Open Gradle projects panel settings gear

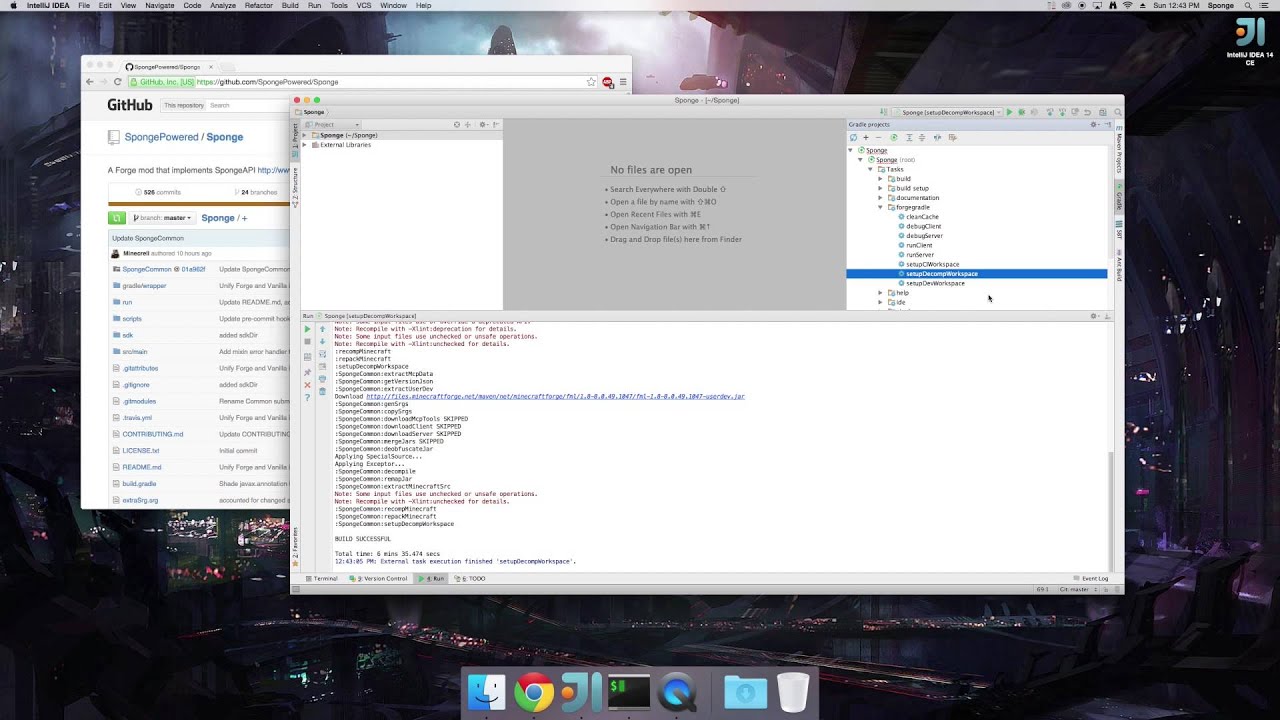[1094, 124]
